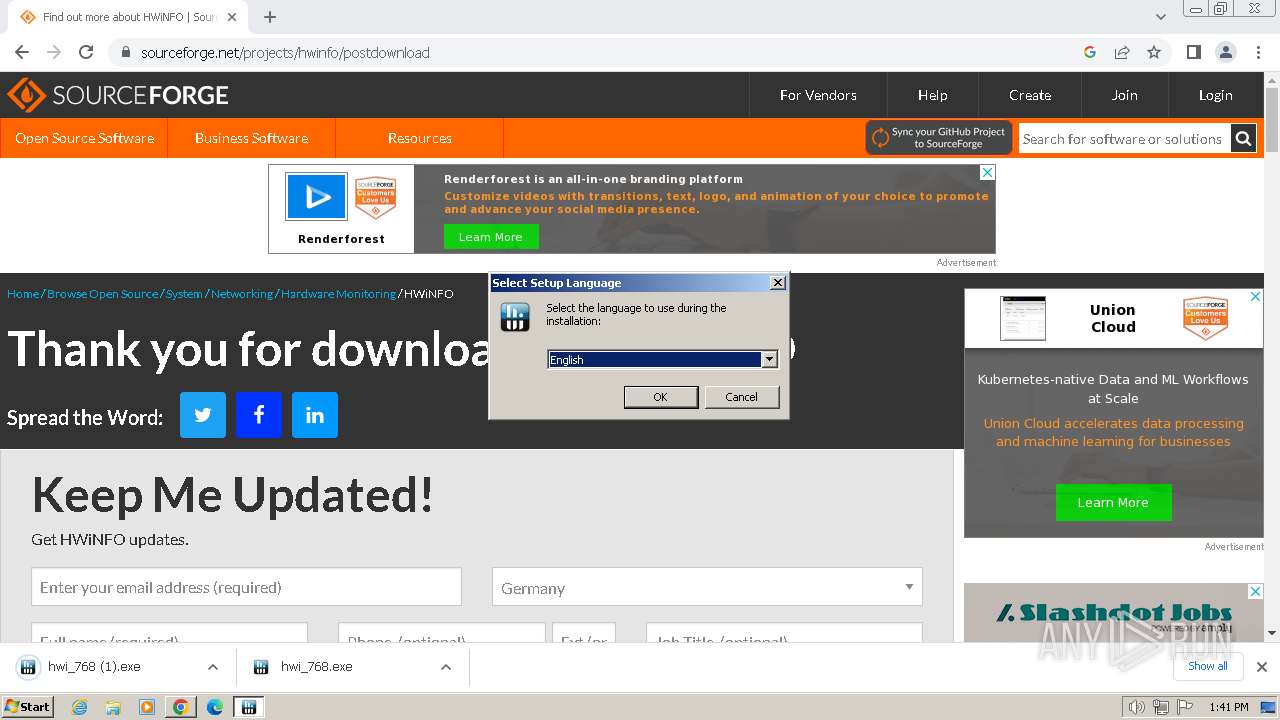Click the taskbar clock
The height and width of the screenshot is (720, 1280).
(1228, 707)
